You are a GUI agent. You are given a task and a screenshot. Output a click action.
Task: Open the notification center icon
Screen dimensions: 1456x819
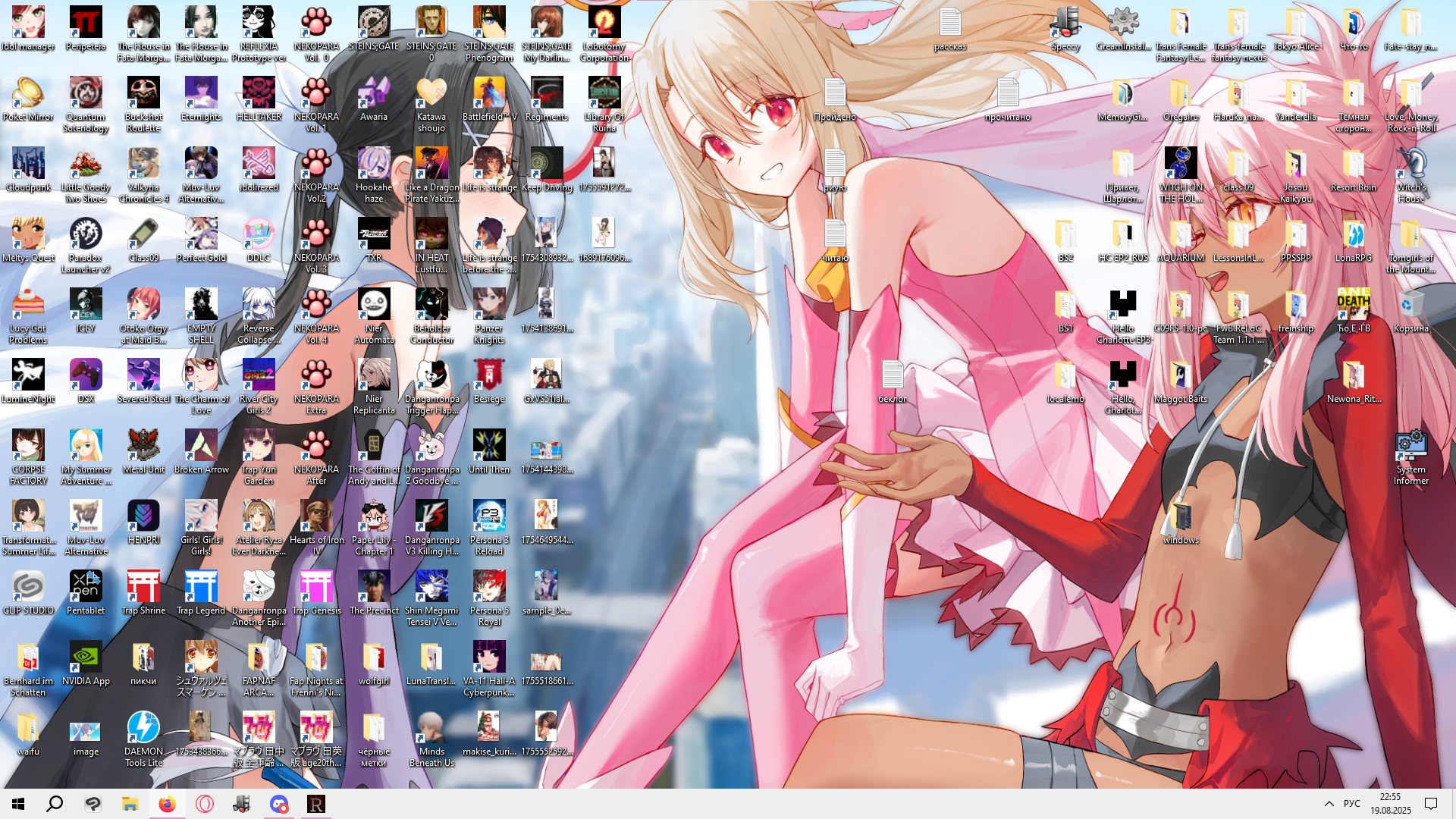click(x=1431, y=804)
